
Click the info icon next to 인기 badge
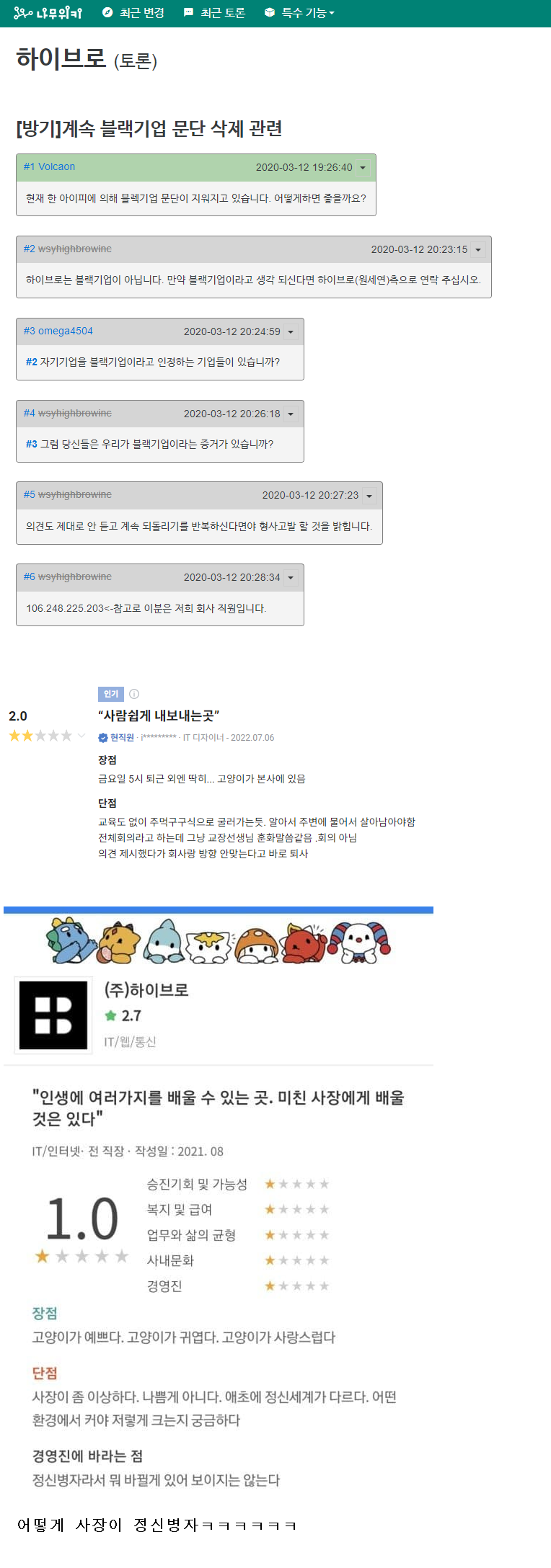[x=134, y=694]
